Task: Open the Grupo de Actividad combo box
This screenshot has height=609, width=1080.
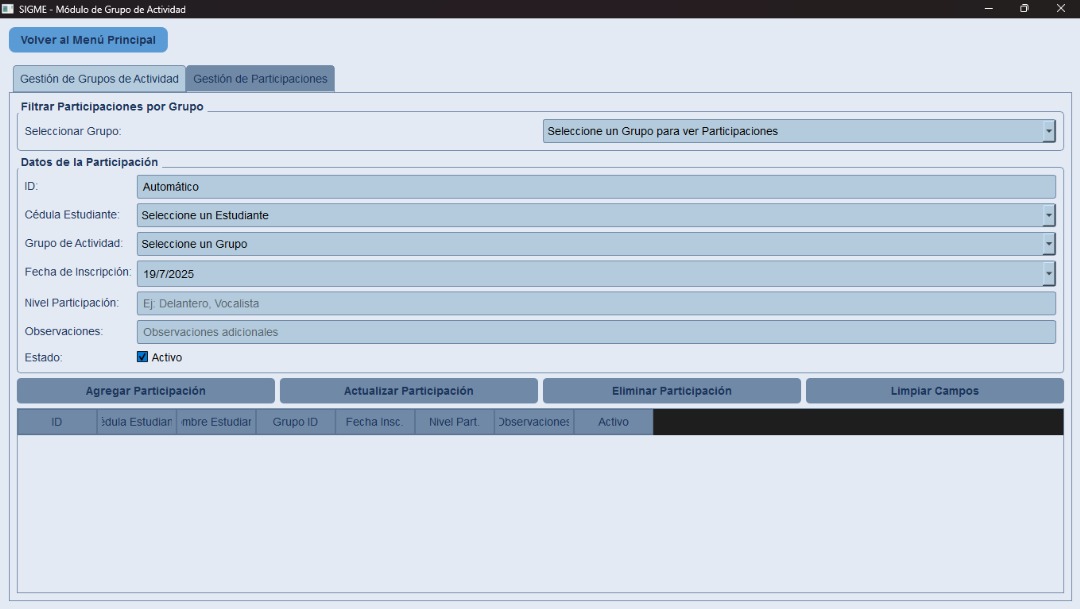Action: [1048, 244]
